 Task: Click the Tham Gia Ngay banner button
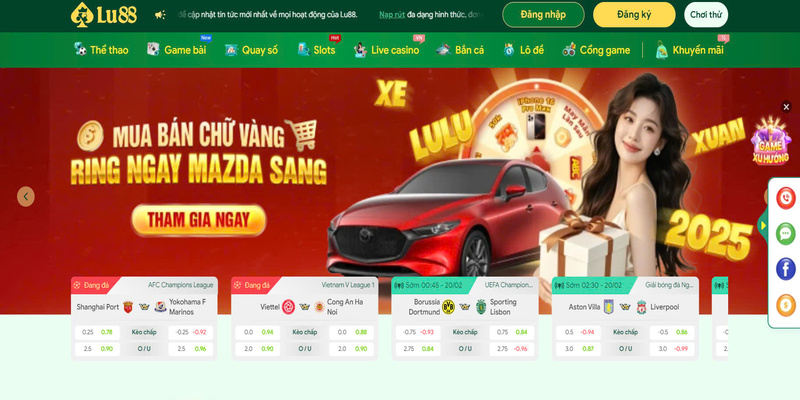pos(199,220)
